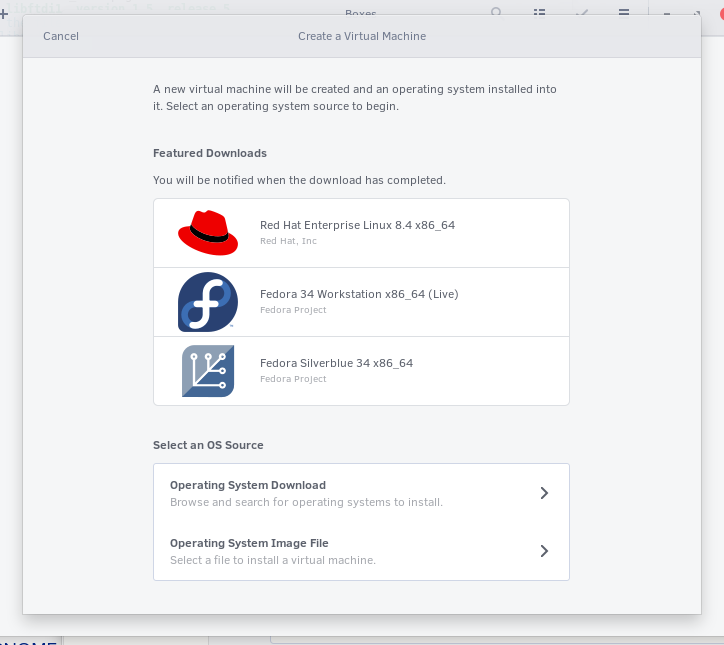Click the plus button in Boxes window
Screen dimensions: 724x645
click(x=4, y=13)
